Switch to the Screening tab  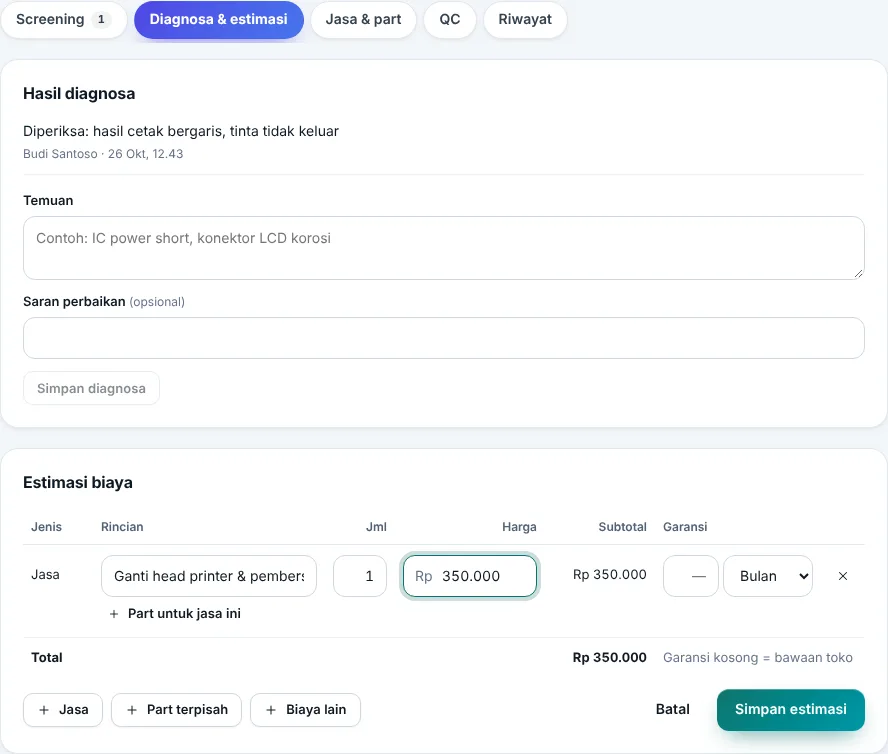[x=63, y=19]
